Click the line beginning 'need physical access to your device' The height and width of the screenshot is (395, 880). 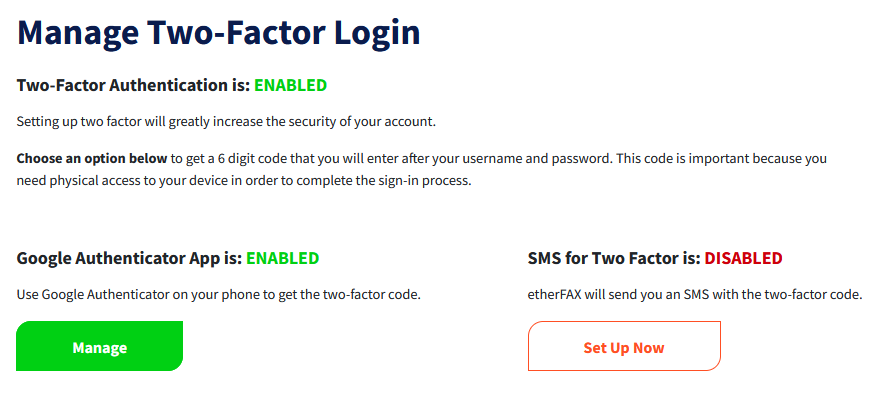coord(244,182)
